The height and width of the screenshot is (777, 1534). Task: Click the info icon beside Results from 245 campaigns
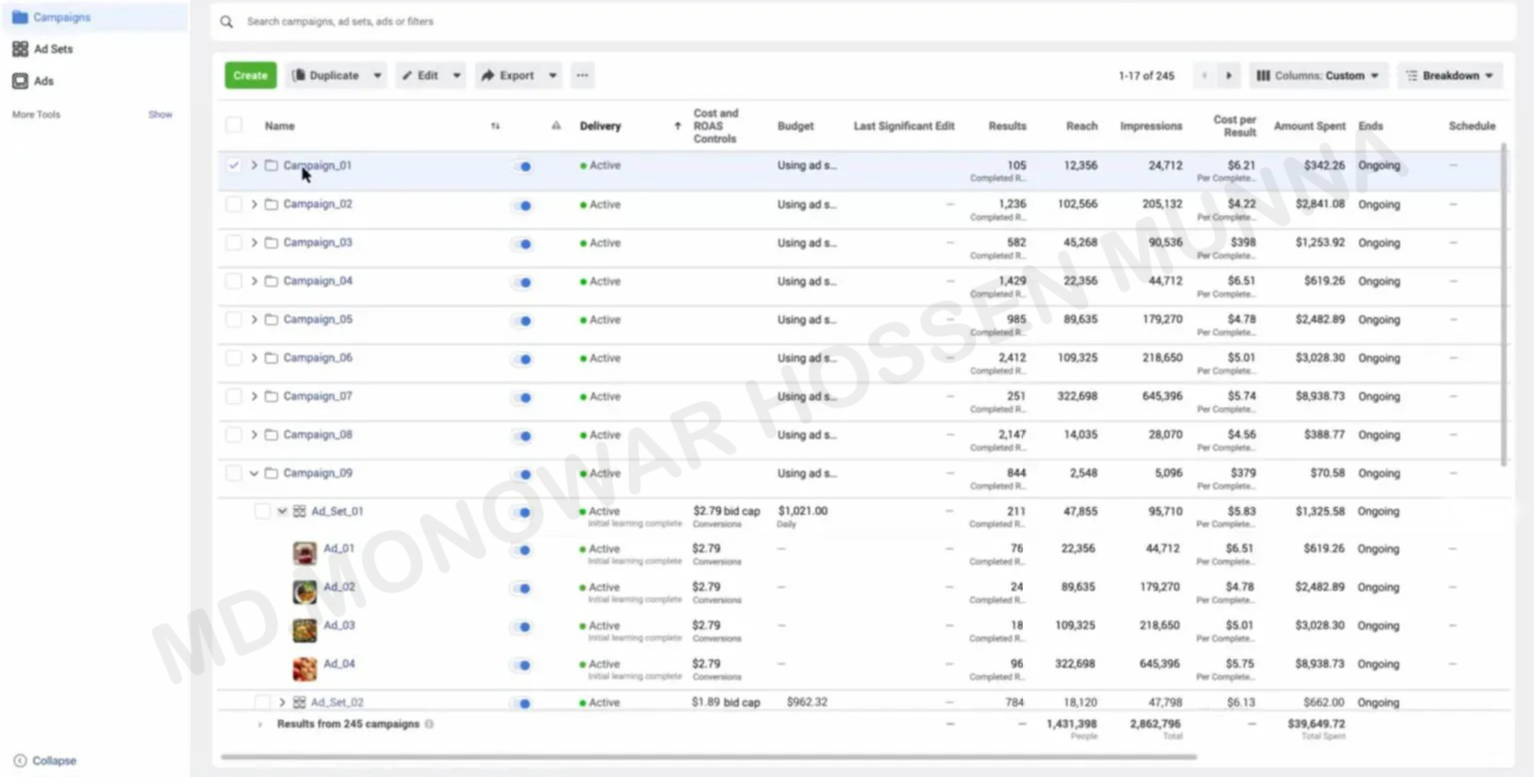click(429, 724)
